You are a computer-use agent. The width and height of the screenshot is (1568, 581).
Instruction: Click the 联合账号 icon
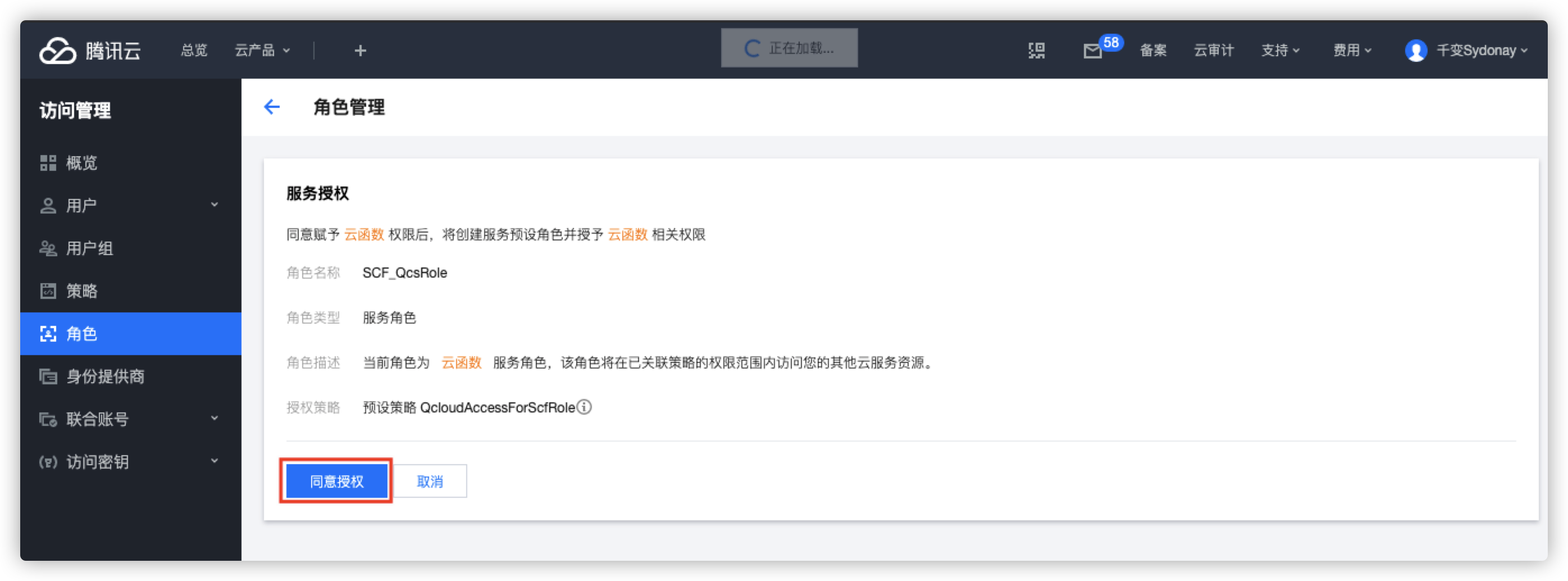[48, 419]
